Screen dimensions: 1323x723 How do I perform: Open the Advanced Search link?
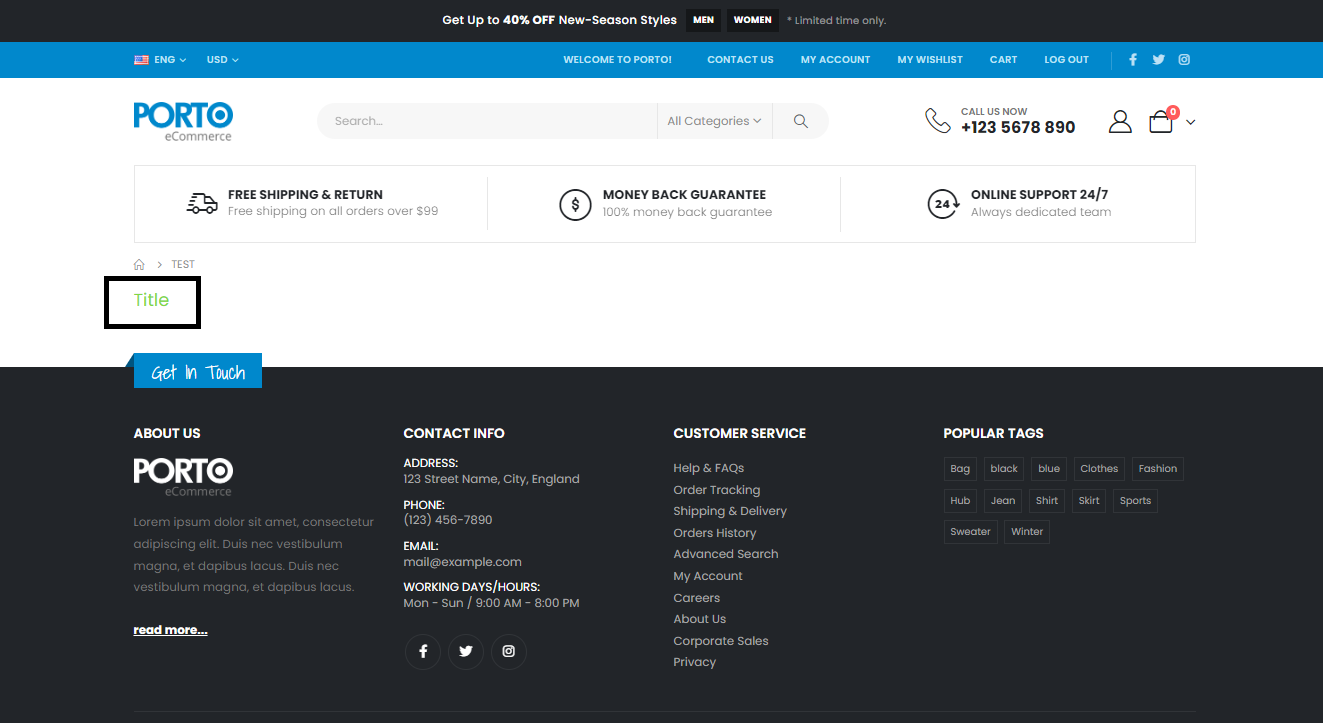725,554
